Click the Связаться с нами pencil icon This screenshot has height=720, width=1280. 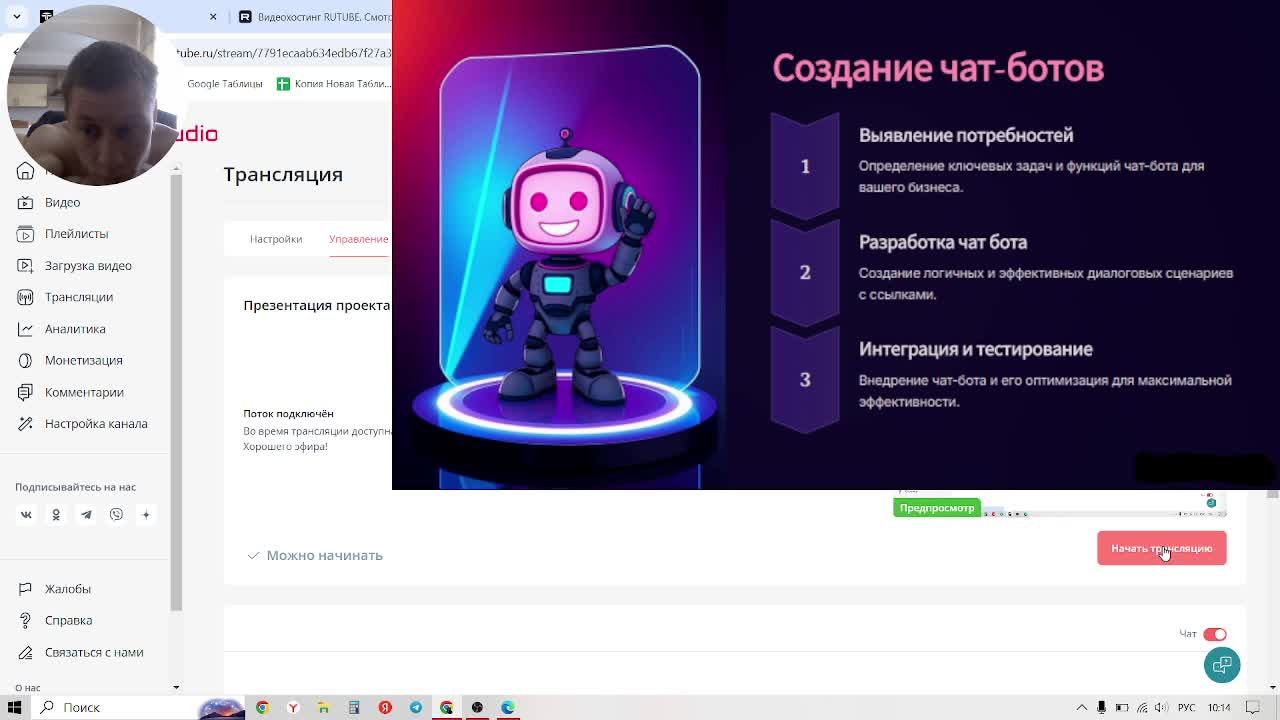click(x=26, y=652)
